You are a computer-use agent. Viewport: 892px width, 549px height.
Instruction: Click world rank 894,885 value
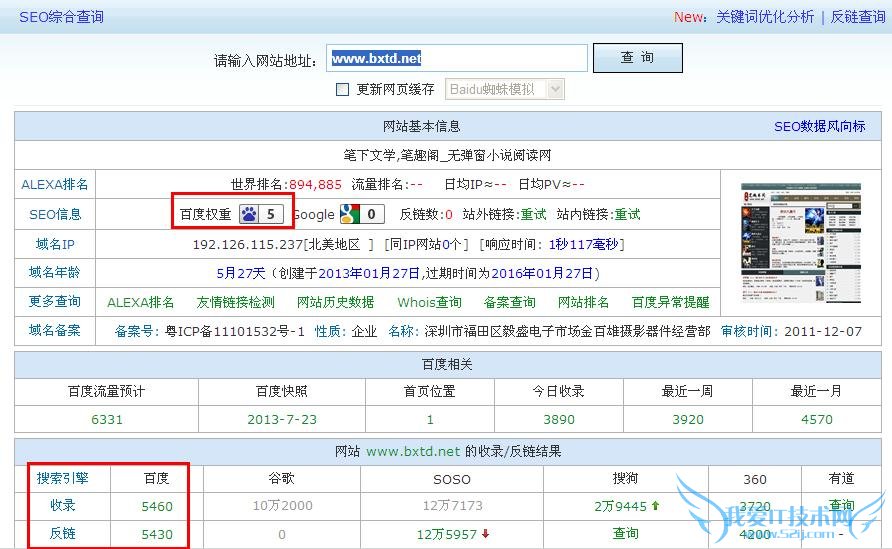pos(315,184)
